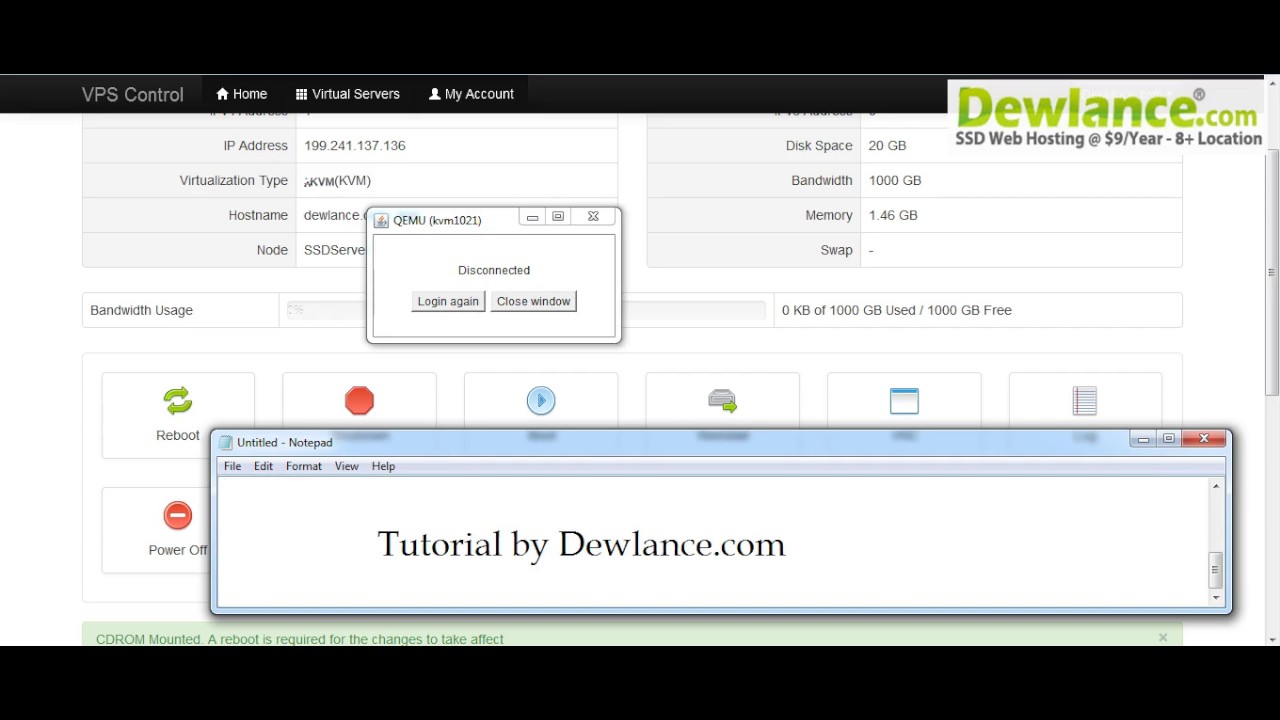Open the Format menu in Notepad
The image size is (1280, 720).
(x=304, y=466)
